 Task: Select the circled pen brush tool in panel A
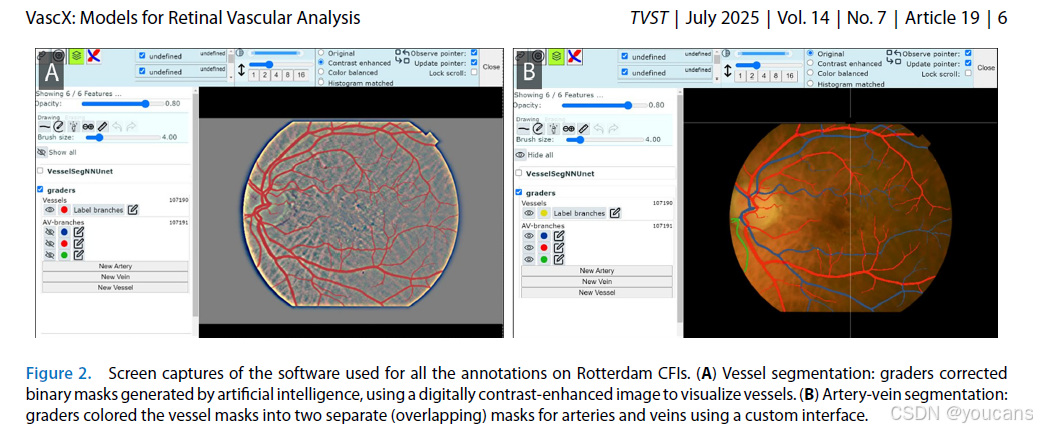(x=58, y=126)
